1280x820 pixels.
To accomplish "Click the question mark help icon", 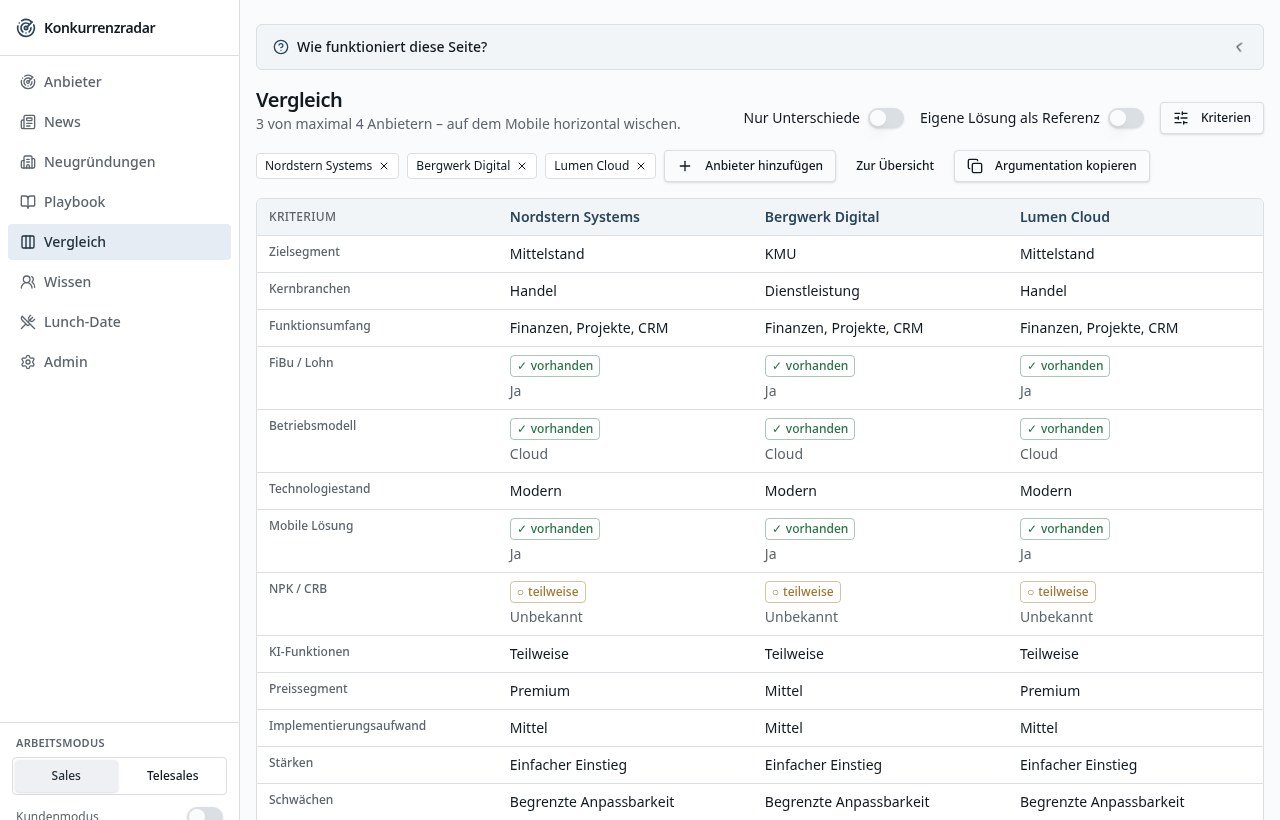I will (281, 47).
